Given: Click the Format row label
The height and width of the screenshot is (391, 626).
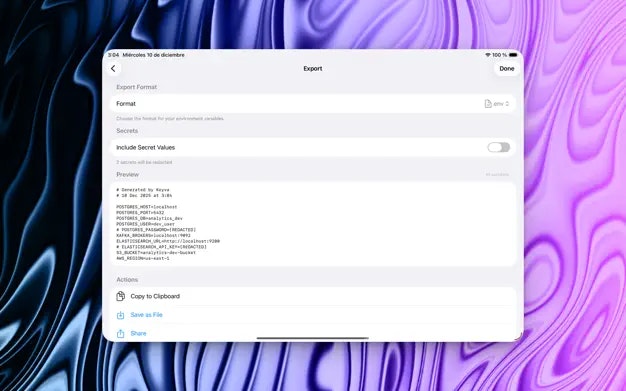Looking at the screenshot, I should pos(126,104).
